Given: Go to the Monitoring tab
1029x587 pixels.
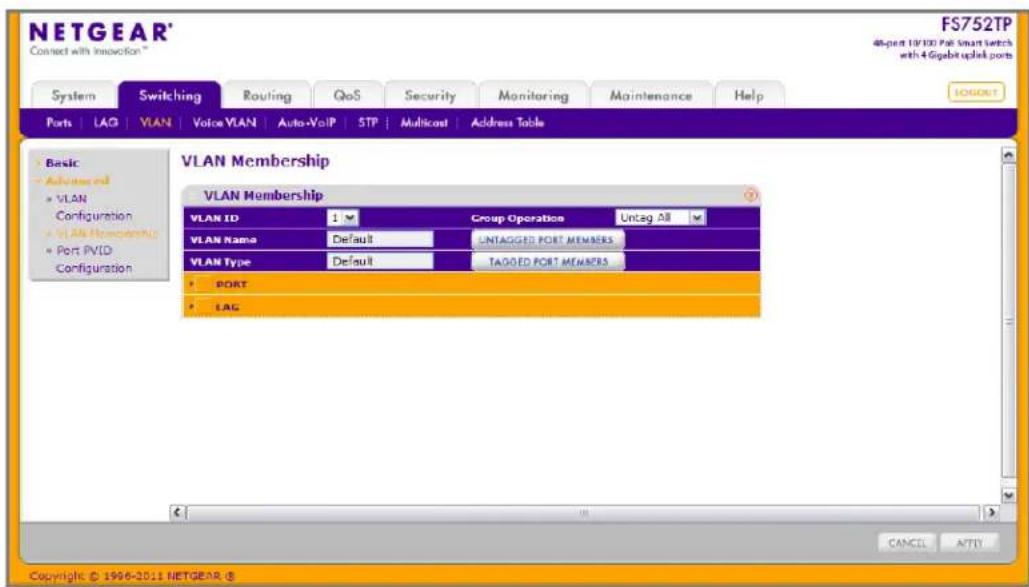Looking at the screenshot, I should tap(533, 96).
